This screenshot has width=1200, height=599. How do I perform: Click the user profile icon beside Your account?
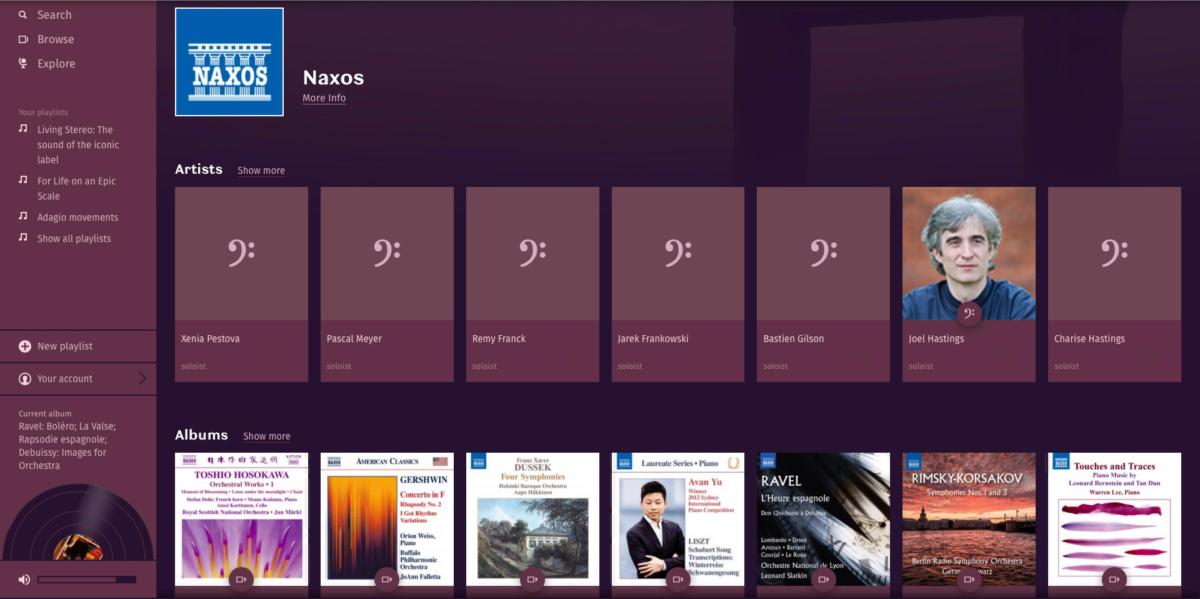[x=25, y=379]
